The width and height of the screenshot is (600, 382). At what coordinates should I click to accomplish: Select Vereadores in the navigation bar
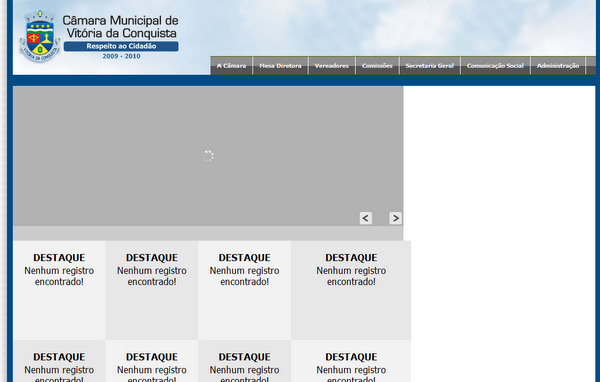tap(331, 65)
